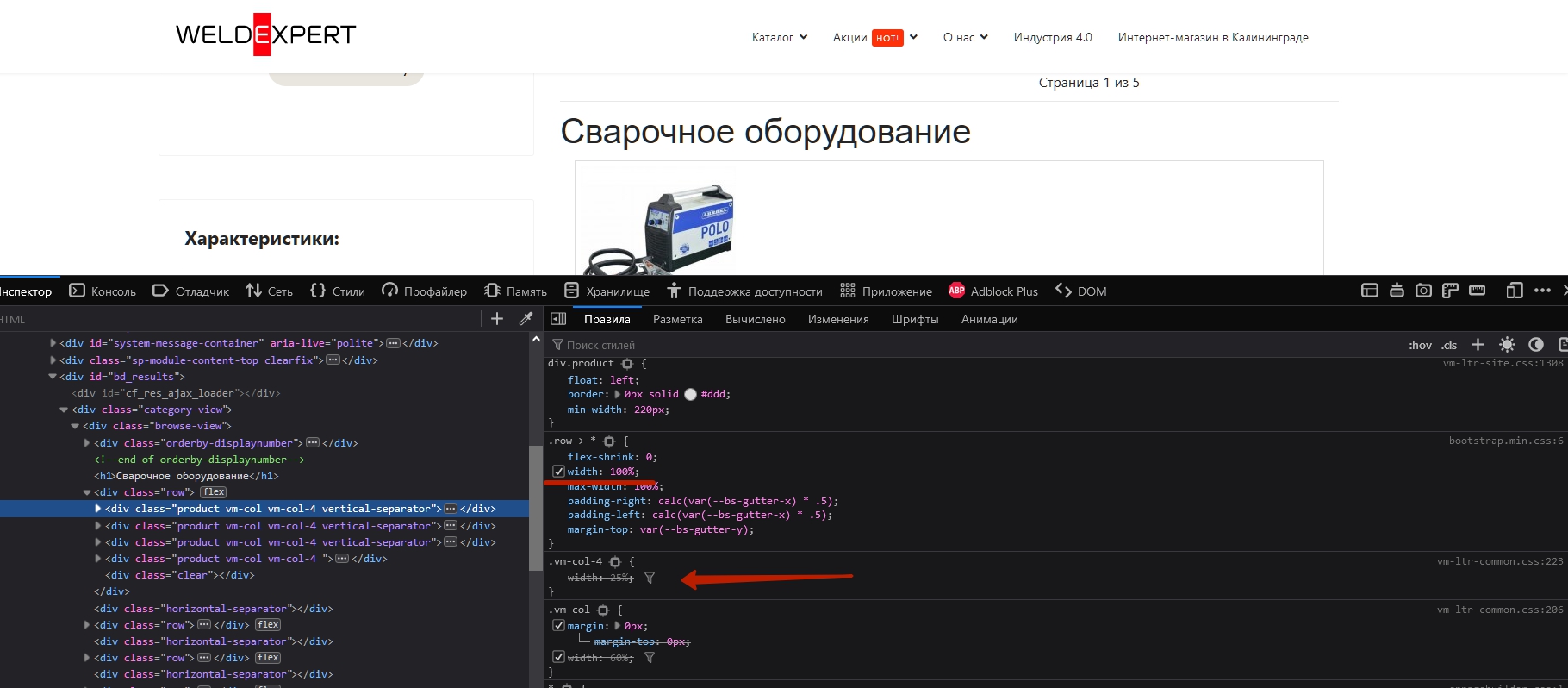Click the create new node plus icon
The image size is (1568, 688).
(497, 319)
